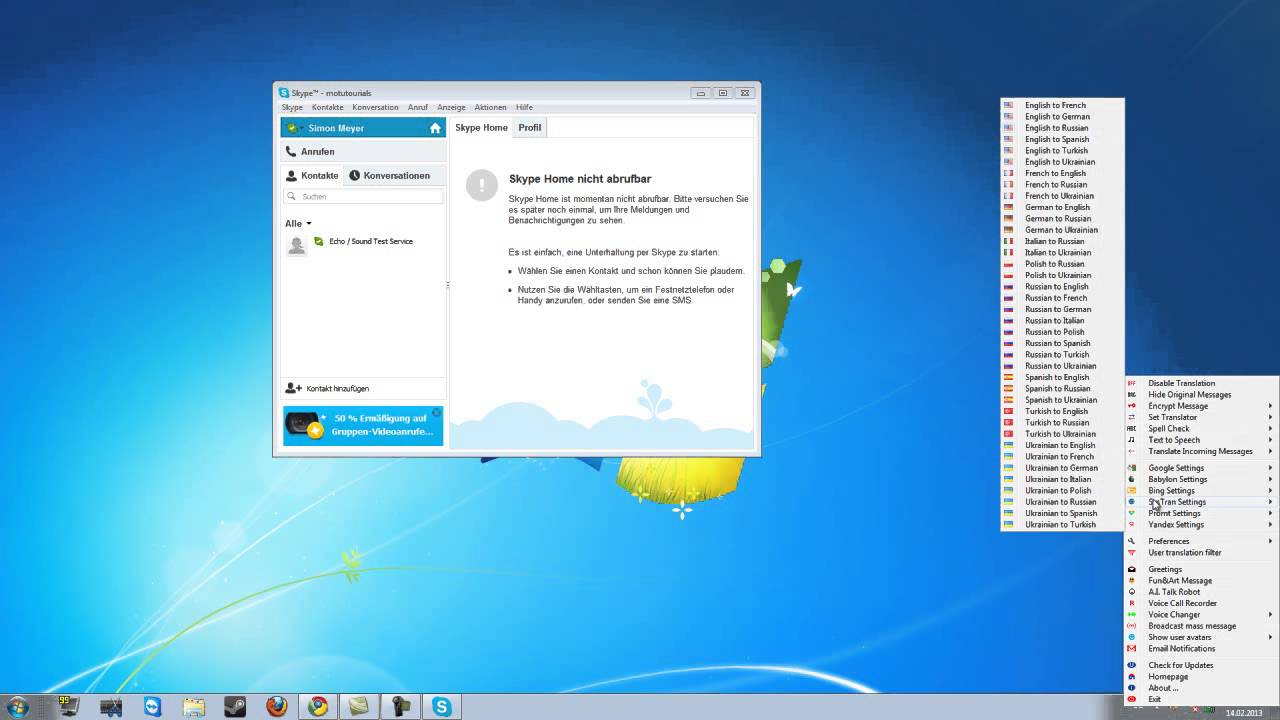Open TeamViewer from the taskbar
This screenshot has height=720, width=1280.
pyautogui.click(x=152, y=706)
